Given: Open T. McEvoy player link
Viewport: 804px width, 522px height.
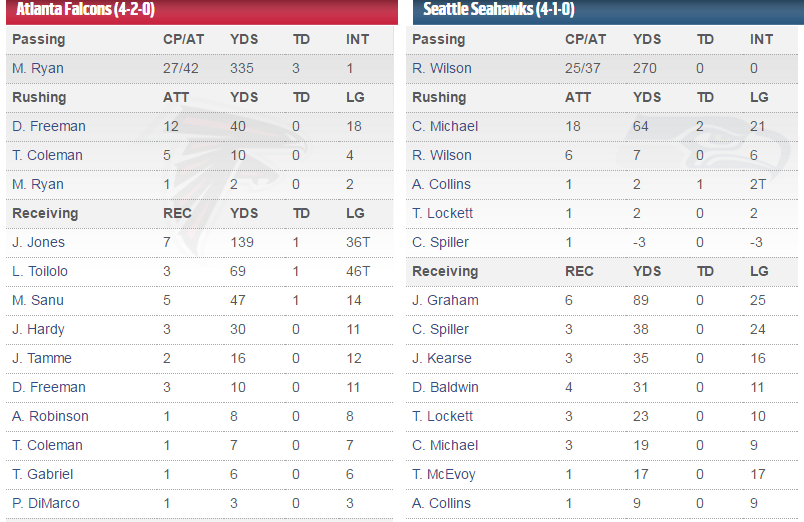Looking at the screenshot, I should click(445, 474).
